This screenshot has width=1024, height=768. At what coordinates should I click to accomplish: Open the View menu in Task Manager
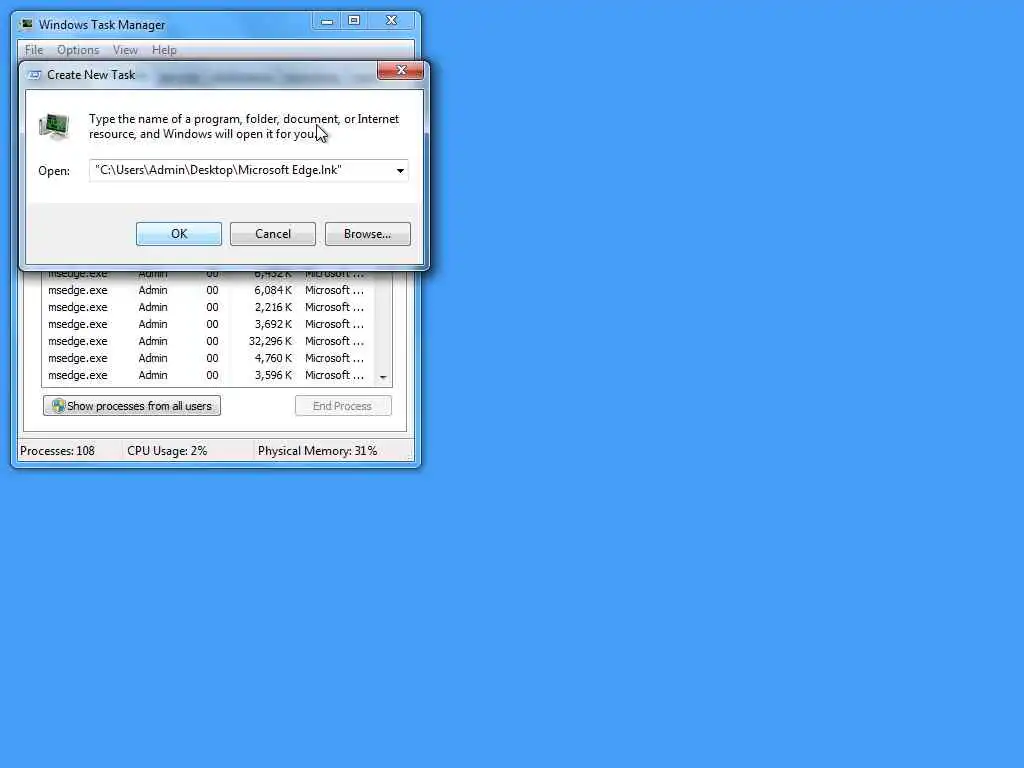[125, 50]
